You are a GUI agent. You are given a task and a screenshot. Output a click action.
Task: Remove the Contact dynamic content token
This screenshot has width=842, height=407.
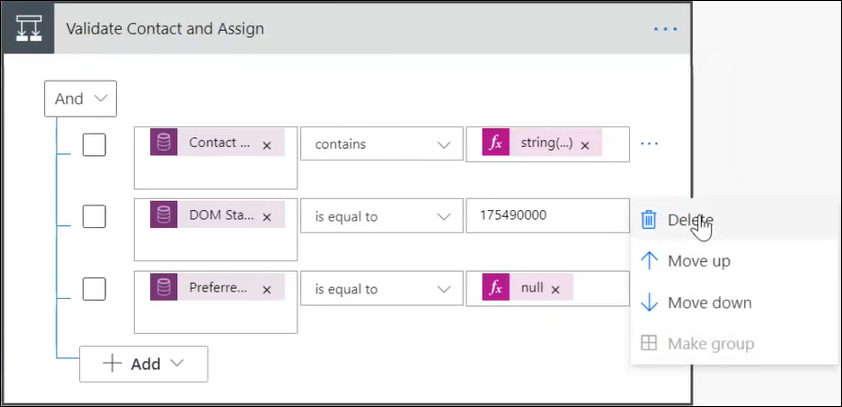[267, 145]
